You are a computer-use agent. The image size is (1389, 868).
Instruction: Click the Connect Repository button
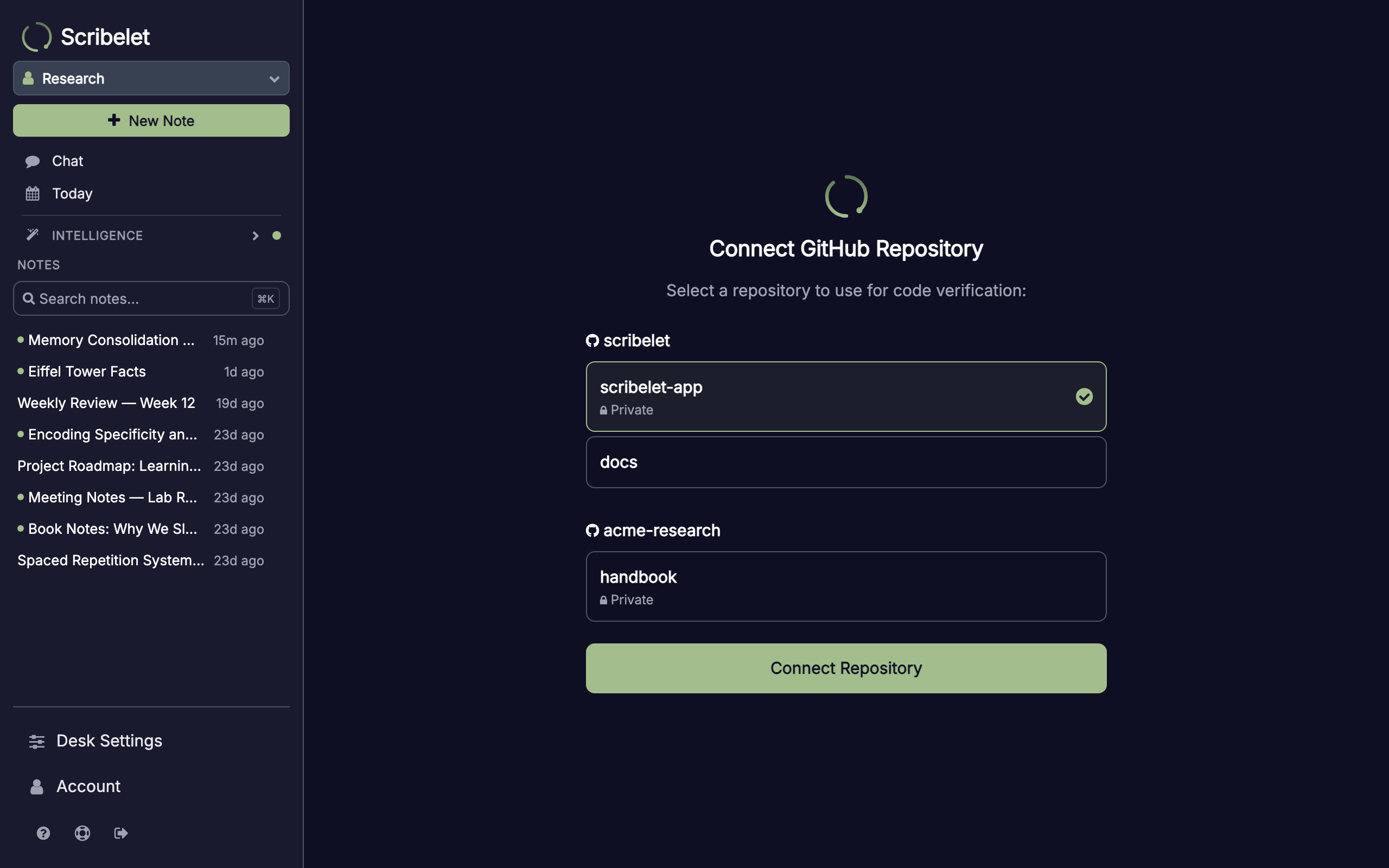click(846, 668)
